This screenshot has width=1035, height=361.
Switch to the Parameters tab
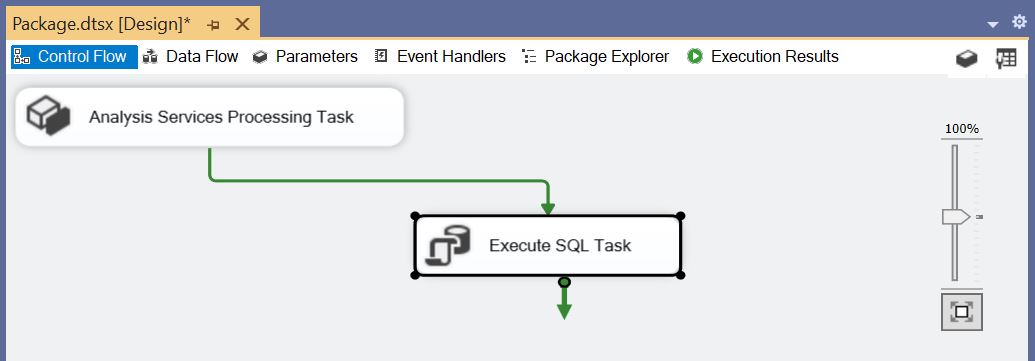point(305,57)
